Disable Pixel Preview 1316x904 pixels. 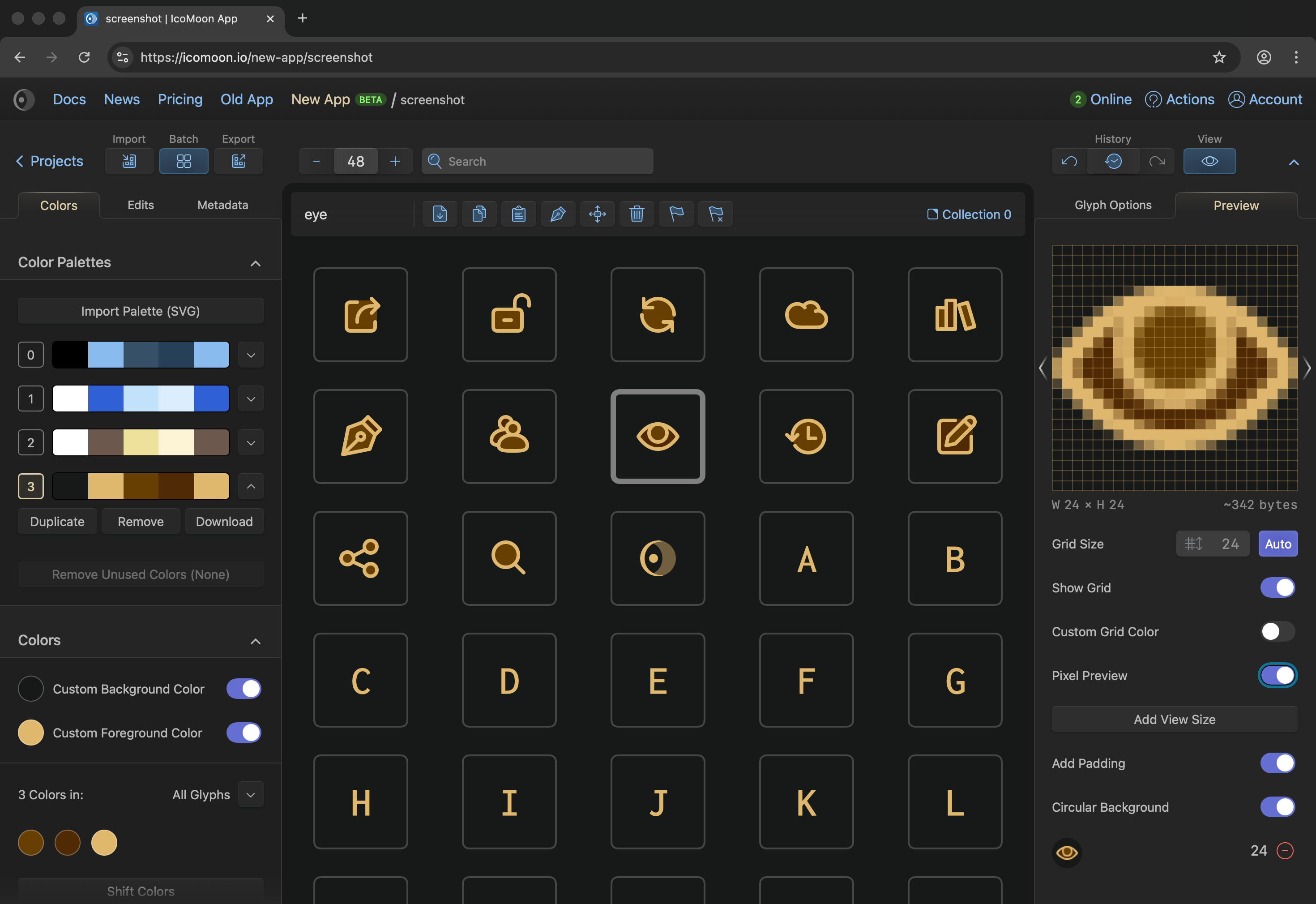1278,675
